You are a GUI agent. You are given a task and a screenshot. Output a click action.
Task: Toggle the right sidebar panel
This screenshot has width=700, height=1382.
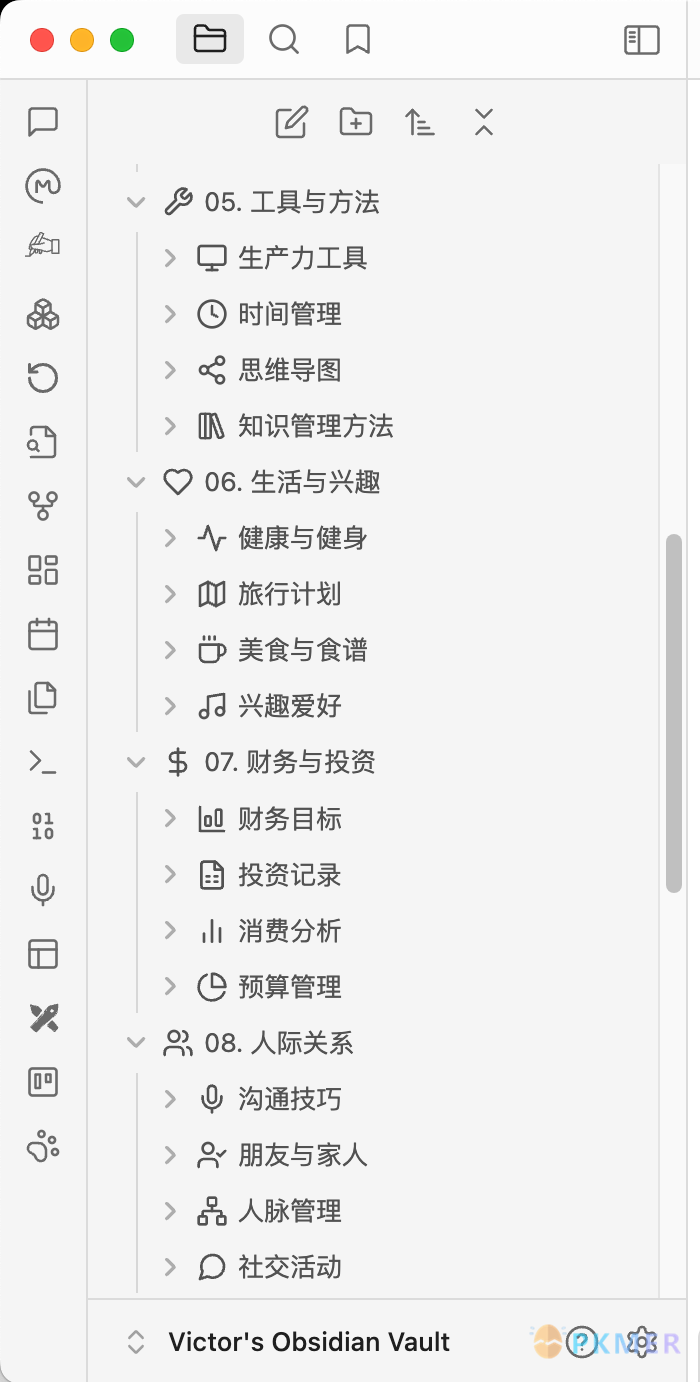642,40
